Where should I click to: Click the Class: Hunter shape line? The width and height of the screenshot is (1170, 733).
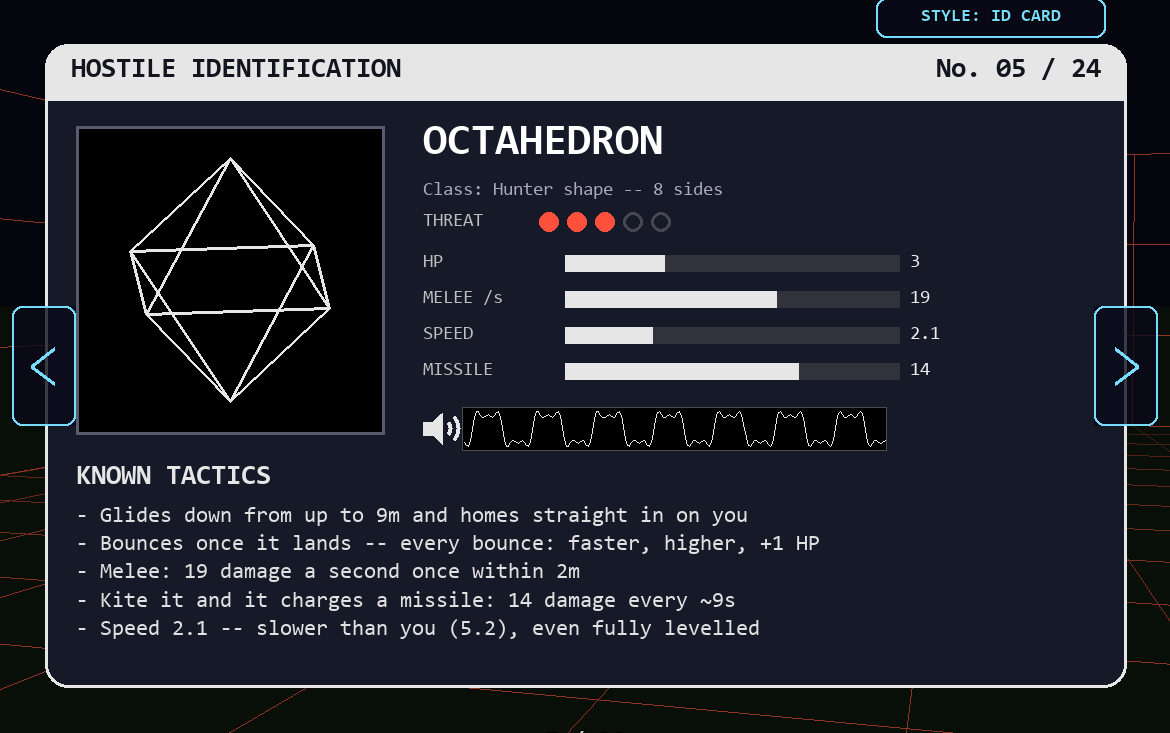pyautogui.click(x=572, y=189)
